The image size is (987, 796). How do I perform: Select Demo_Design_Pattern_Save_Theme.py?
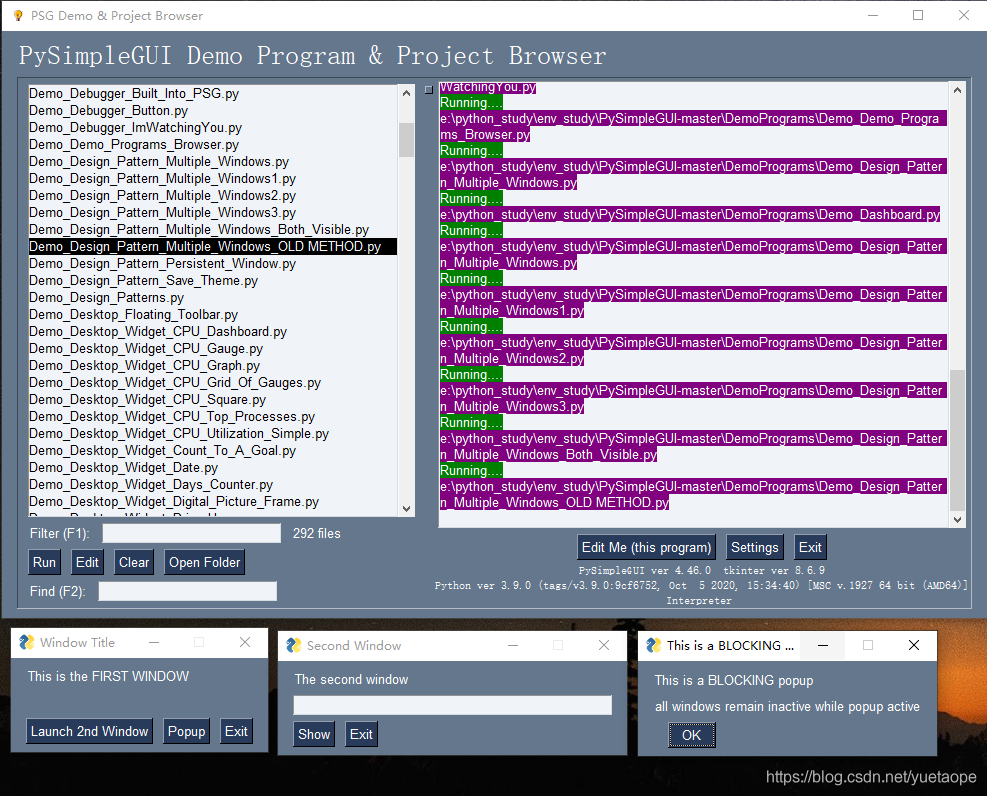pos(213,280)
